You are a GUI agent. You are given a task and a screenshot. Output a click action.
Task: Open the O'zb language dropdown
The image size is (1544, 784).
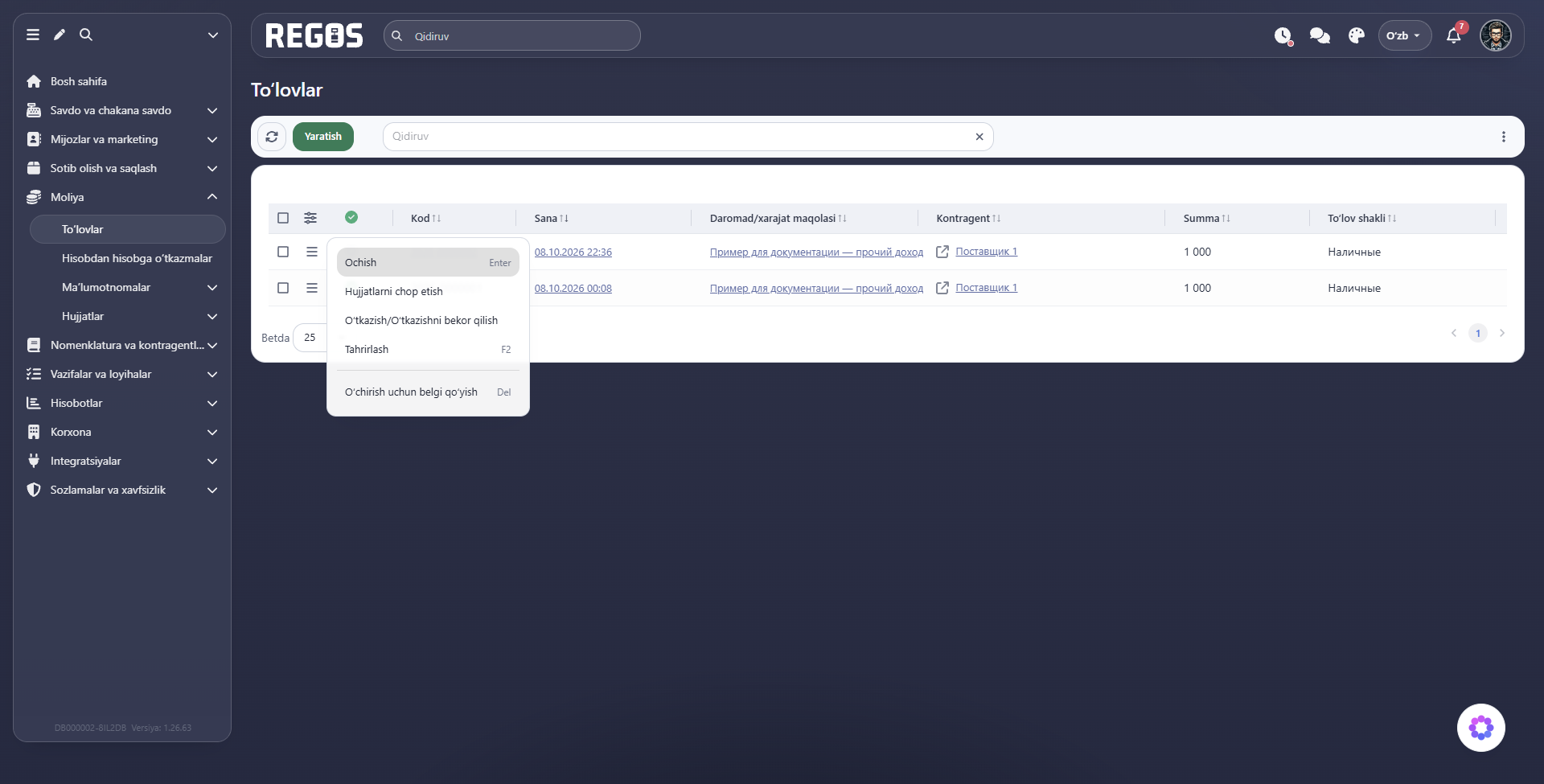1404,35
